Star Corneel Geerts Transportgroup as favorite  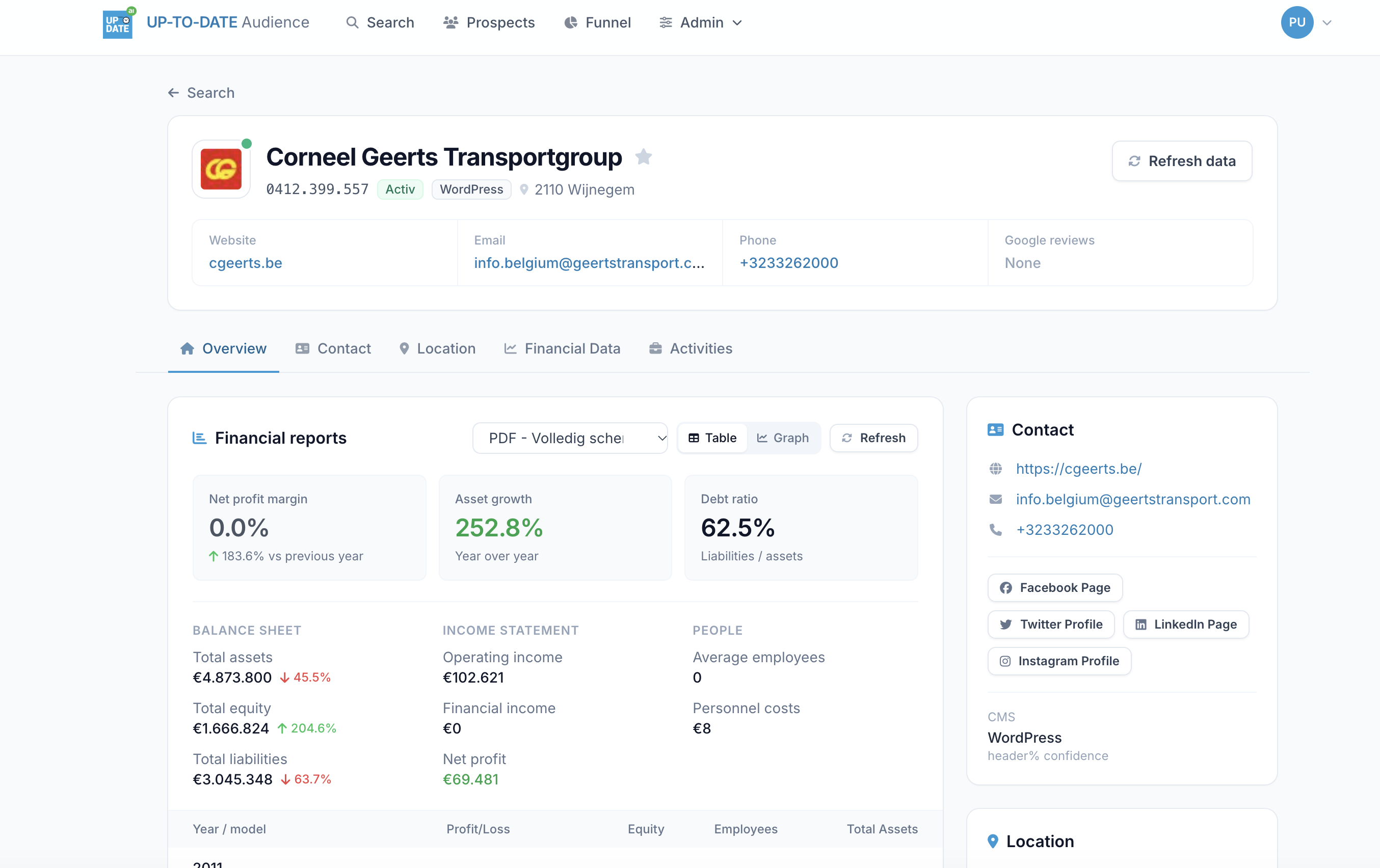644,157
